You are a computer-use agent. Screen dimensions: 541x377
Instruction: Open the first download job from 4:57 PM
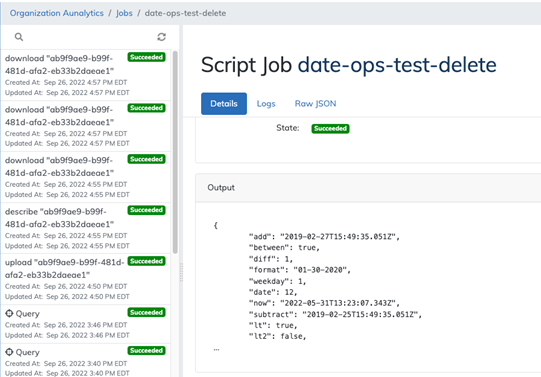pos(86,75)
